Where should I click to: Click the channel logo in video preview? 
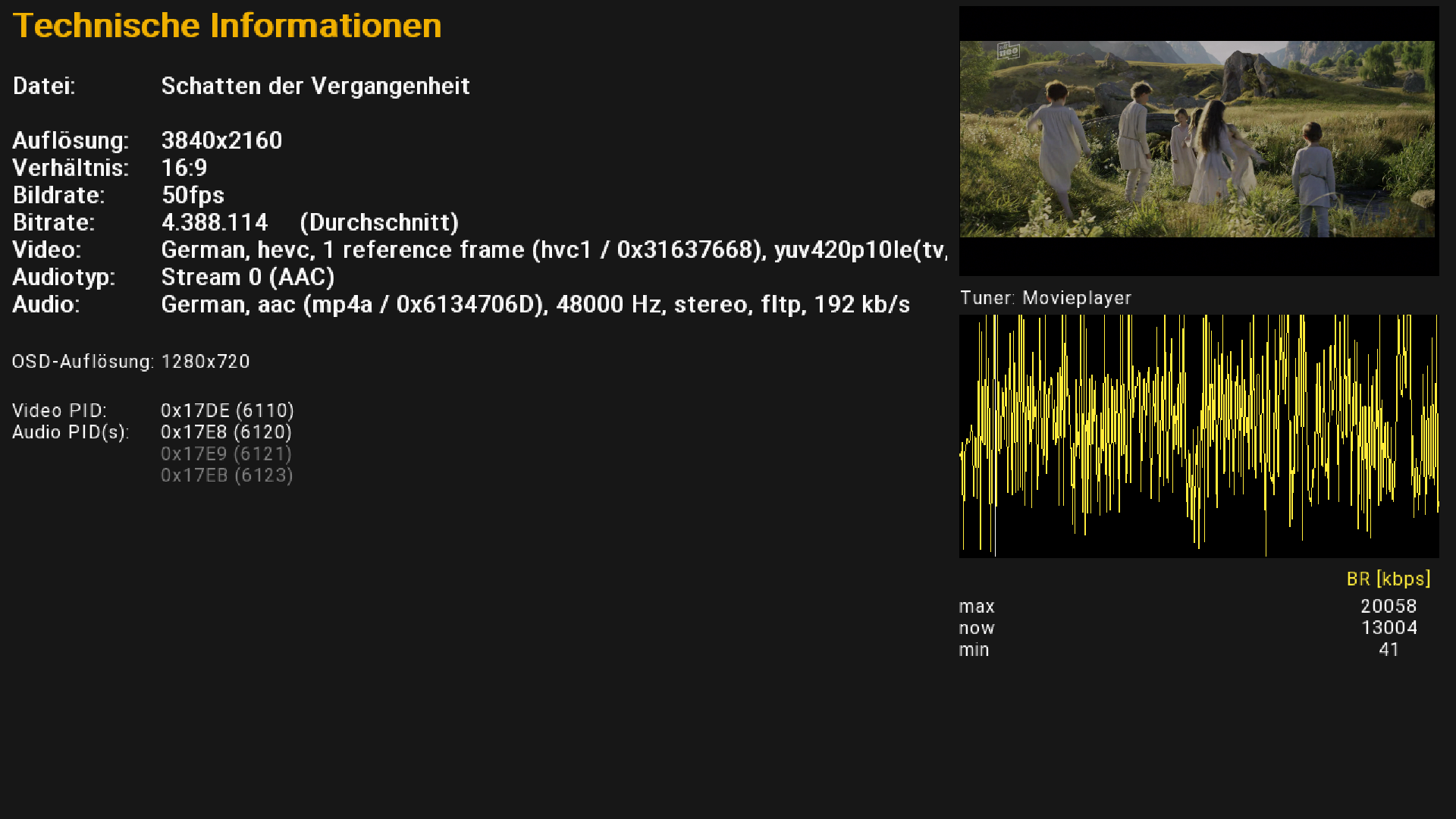(x=1008, y=52)
